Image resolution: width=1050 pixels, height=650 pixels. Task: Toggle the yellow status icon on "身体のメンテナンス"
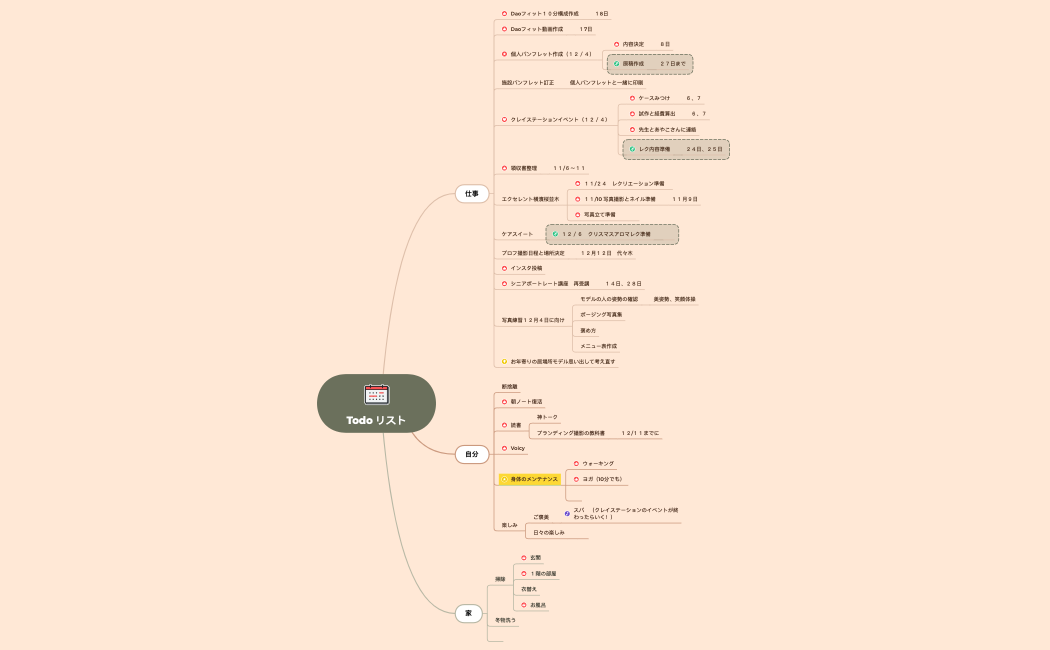(504, 478)
